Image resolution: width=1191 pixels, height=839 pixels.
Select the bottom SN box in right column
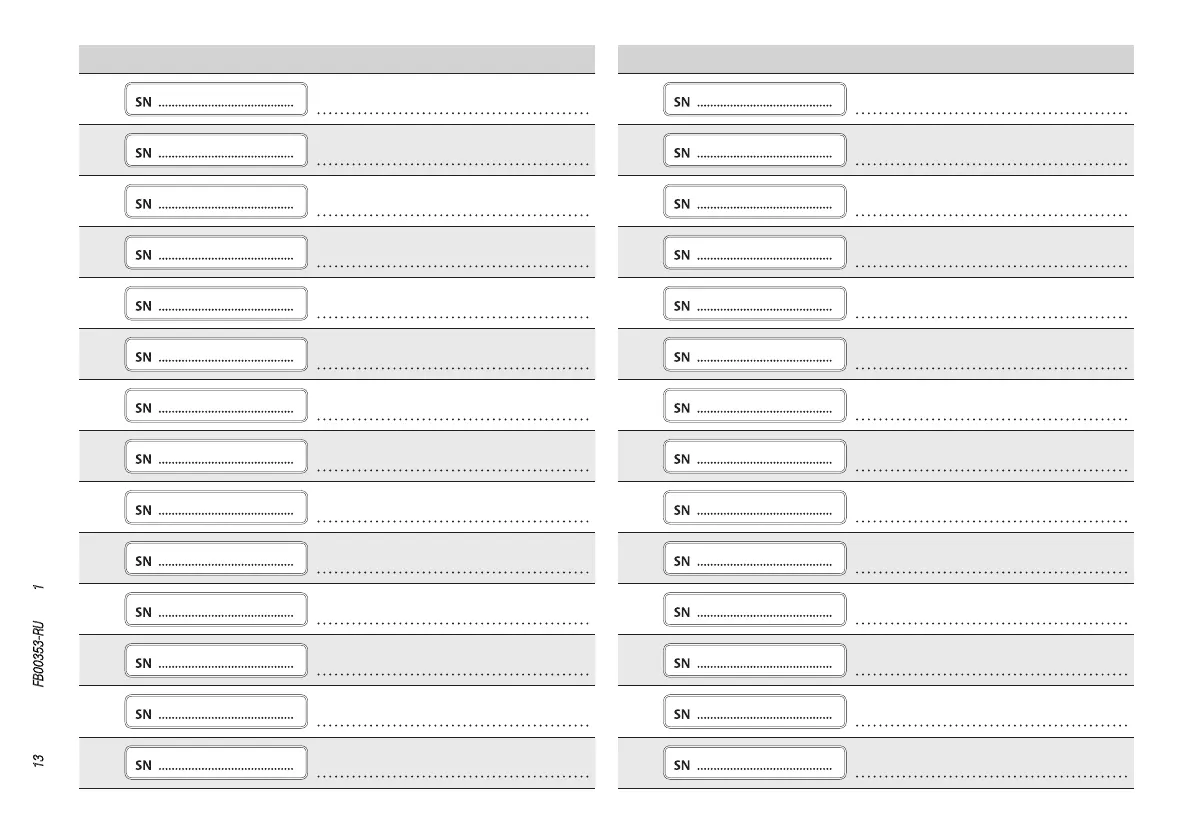point(754,764)
